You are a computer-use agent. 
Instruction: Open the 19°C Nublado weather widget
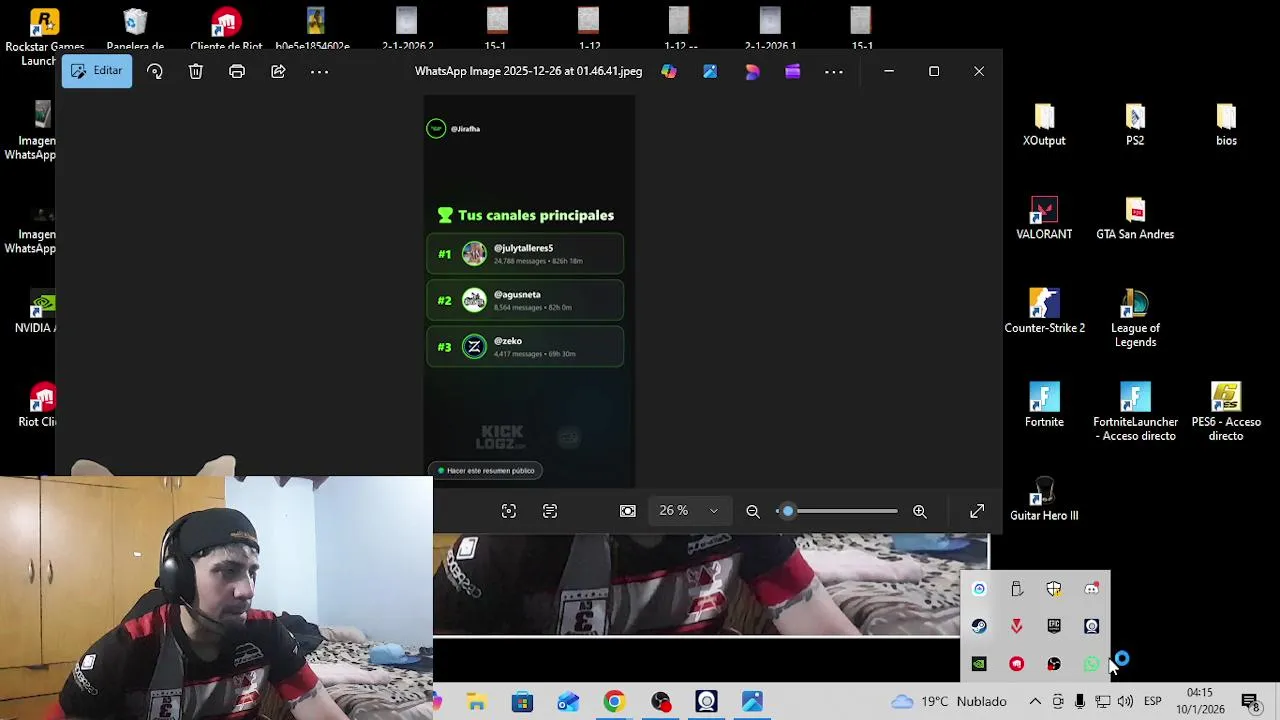pyautogui.click(x=949, y=702)
